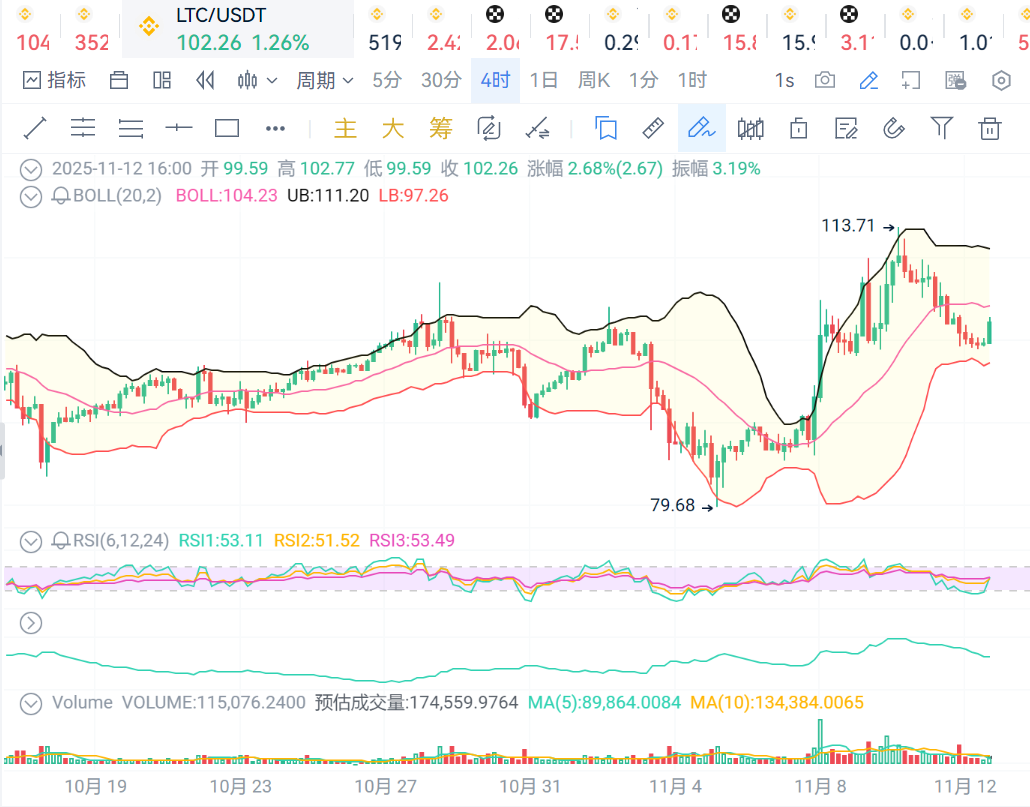Viewport: 1030px width, 807px height.
Task: Open chart settings hexagon icon
Action: [1001, 81]
